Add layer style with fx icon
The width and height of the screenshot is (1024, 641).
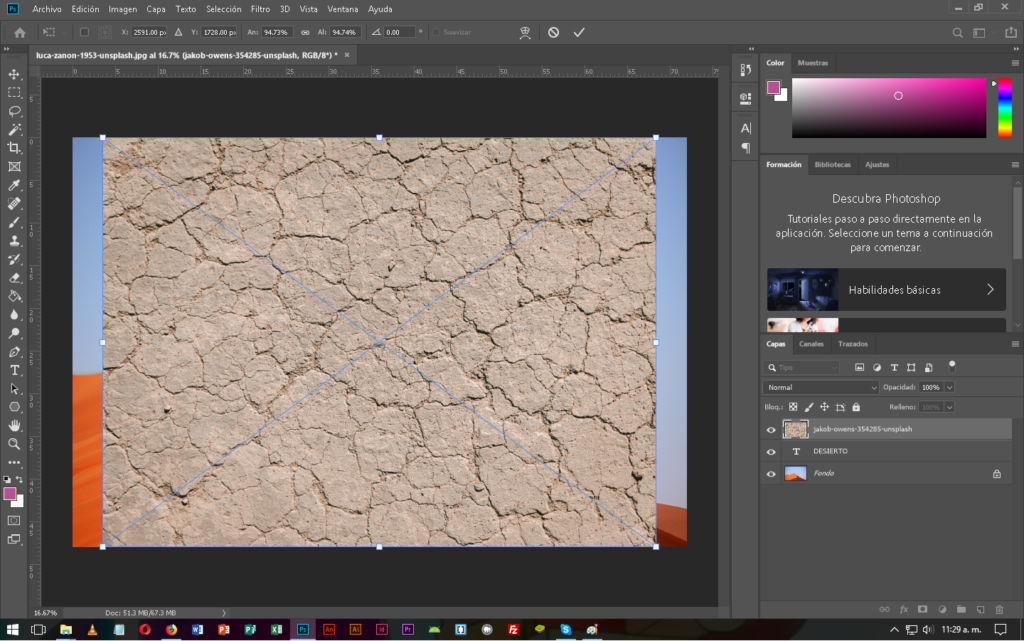[904, 610]
